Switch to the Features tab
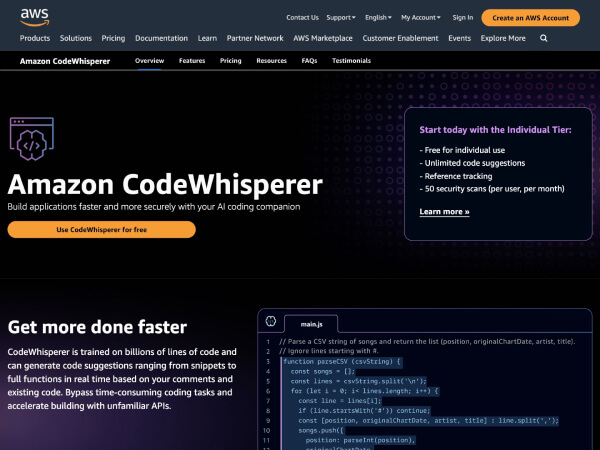Image resolution: width=600 pixels, height=450 pixels. (x=192, y=61)
